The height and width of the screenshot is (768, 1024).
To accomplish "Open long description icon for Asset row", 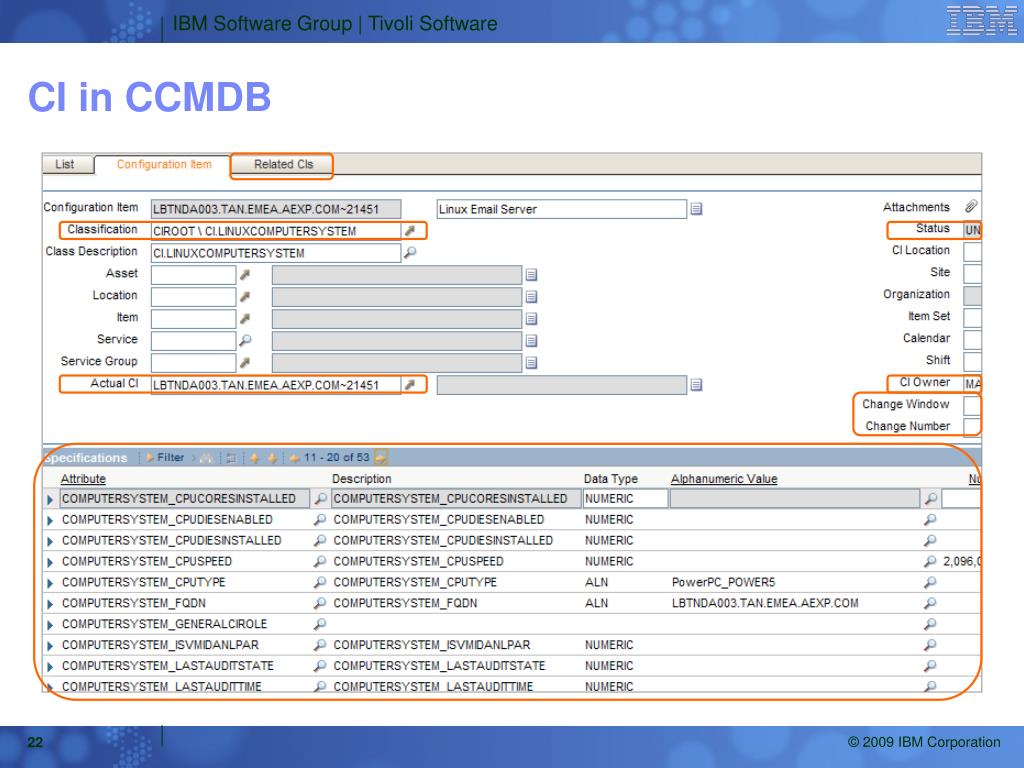I will coord(532,275).
